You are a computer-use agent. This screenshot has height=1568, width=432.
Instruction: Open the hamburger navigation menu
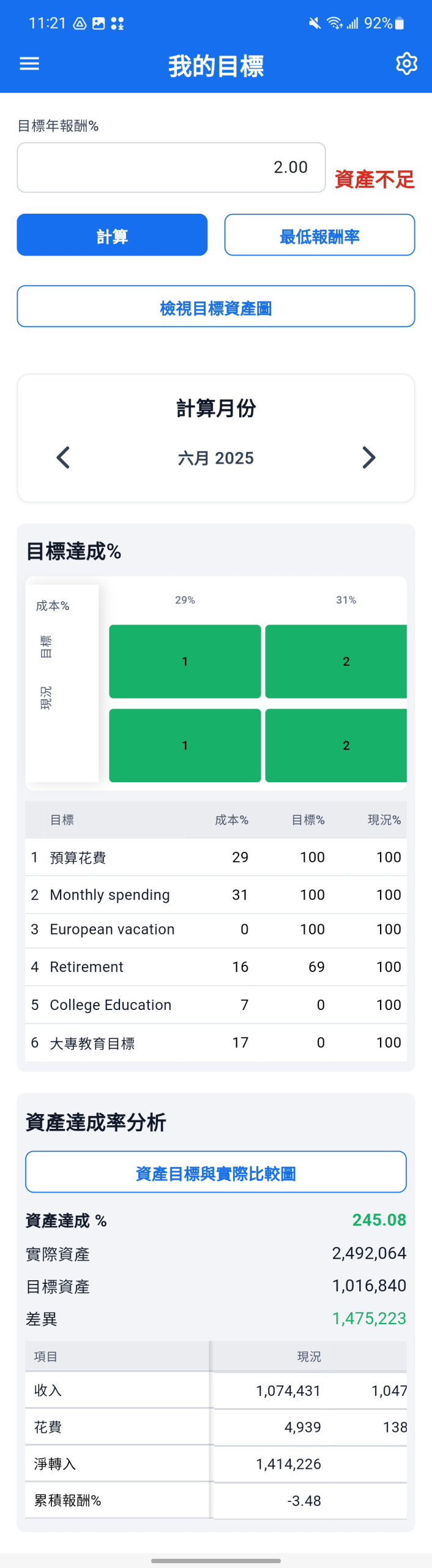pos(29,64)
